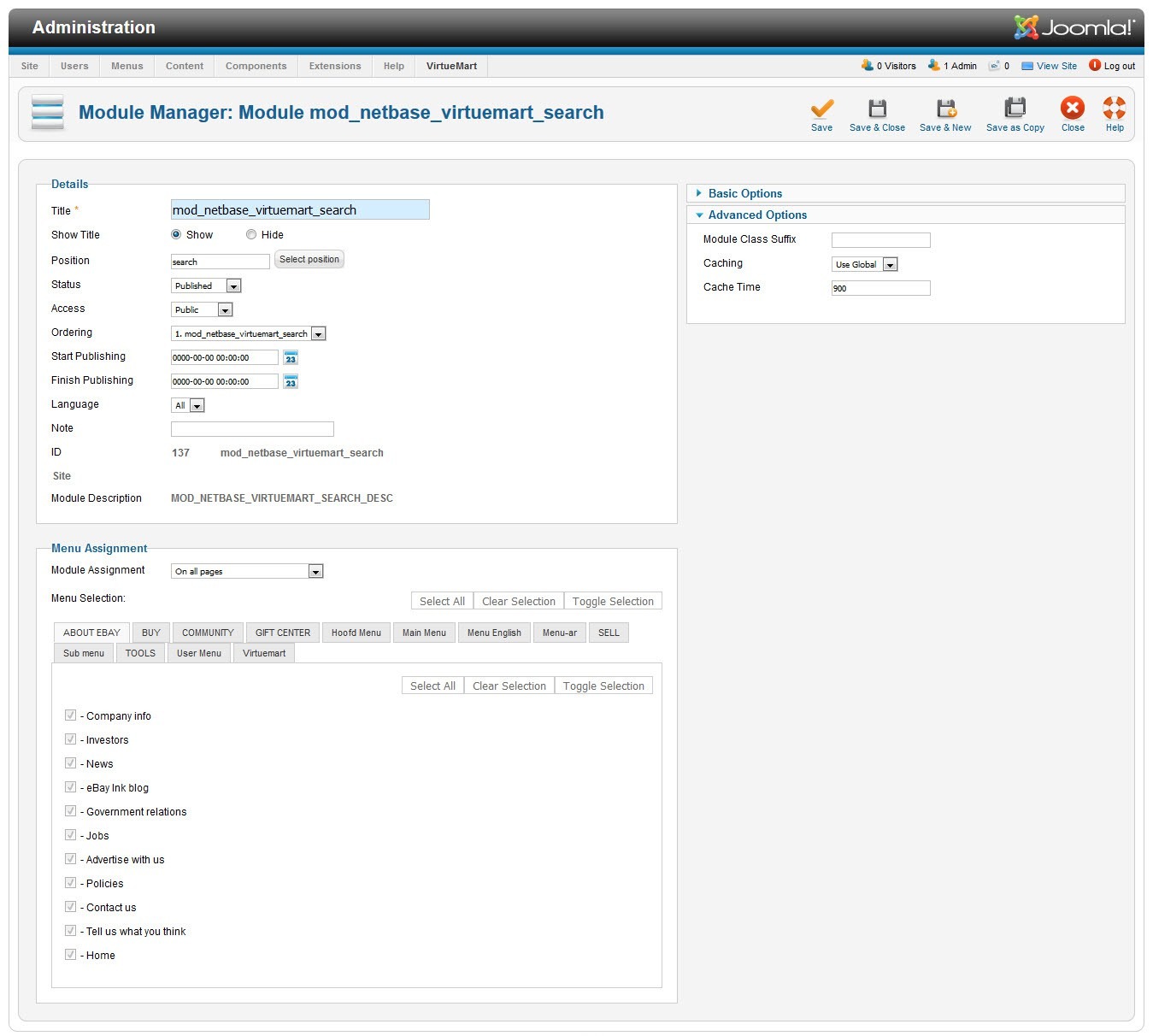This screenshot has width=1153, height=1036.
Task: Click the Log out icon
Action: click(1095, 65)
